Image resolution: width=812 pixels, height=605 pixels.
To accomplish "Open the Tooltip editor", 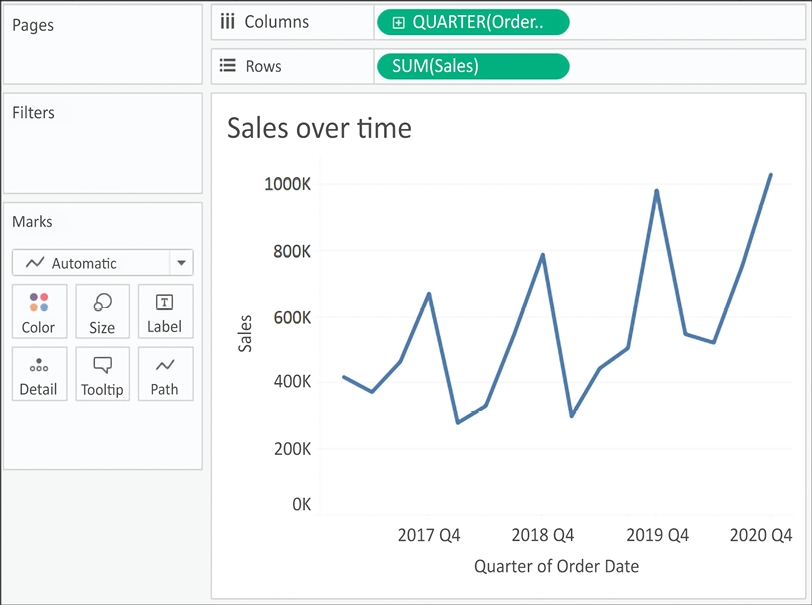I will pos(102,374).
